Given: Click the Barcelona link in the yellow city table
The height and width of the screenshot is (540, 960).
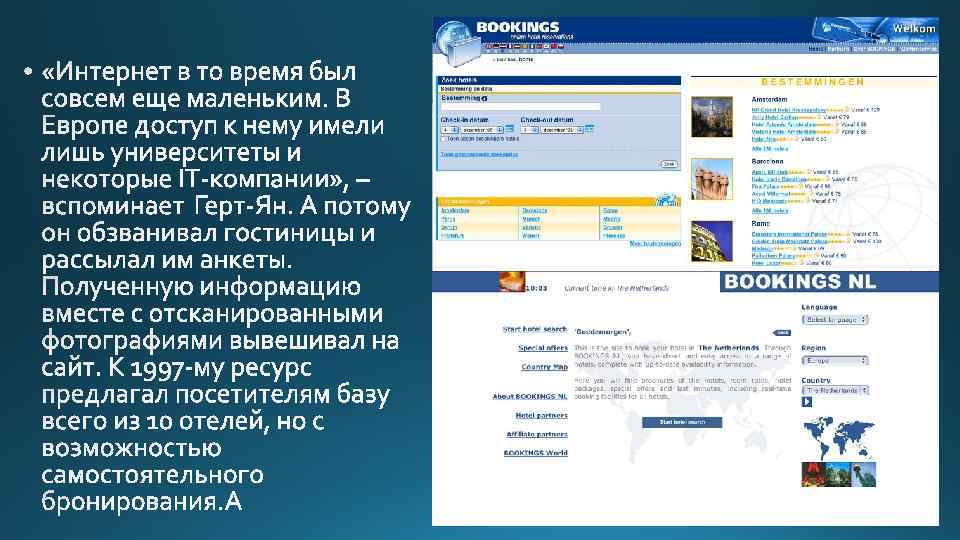Looking at the screenshot, I should point(534,211).
